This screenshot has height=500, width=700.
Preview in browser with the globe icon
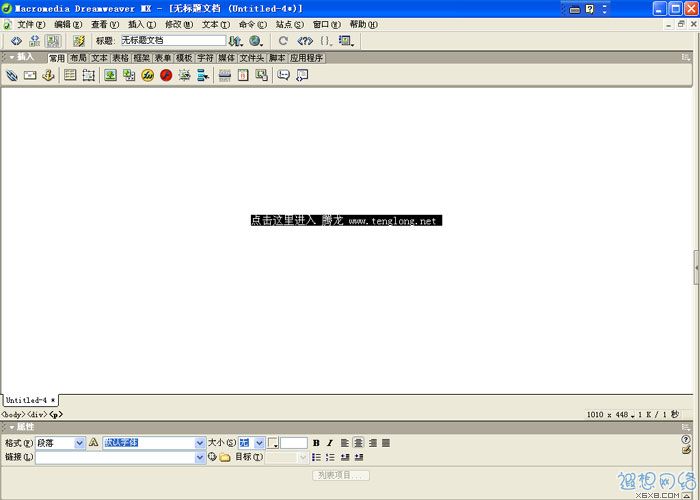pos(256,41)
